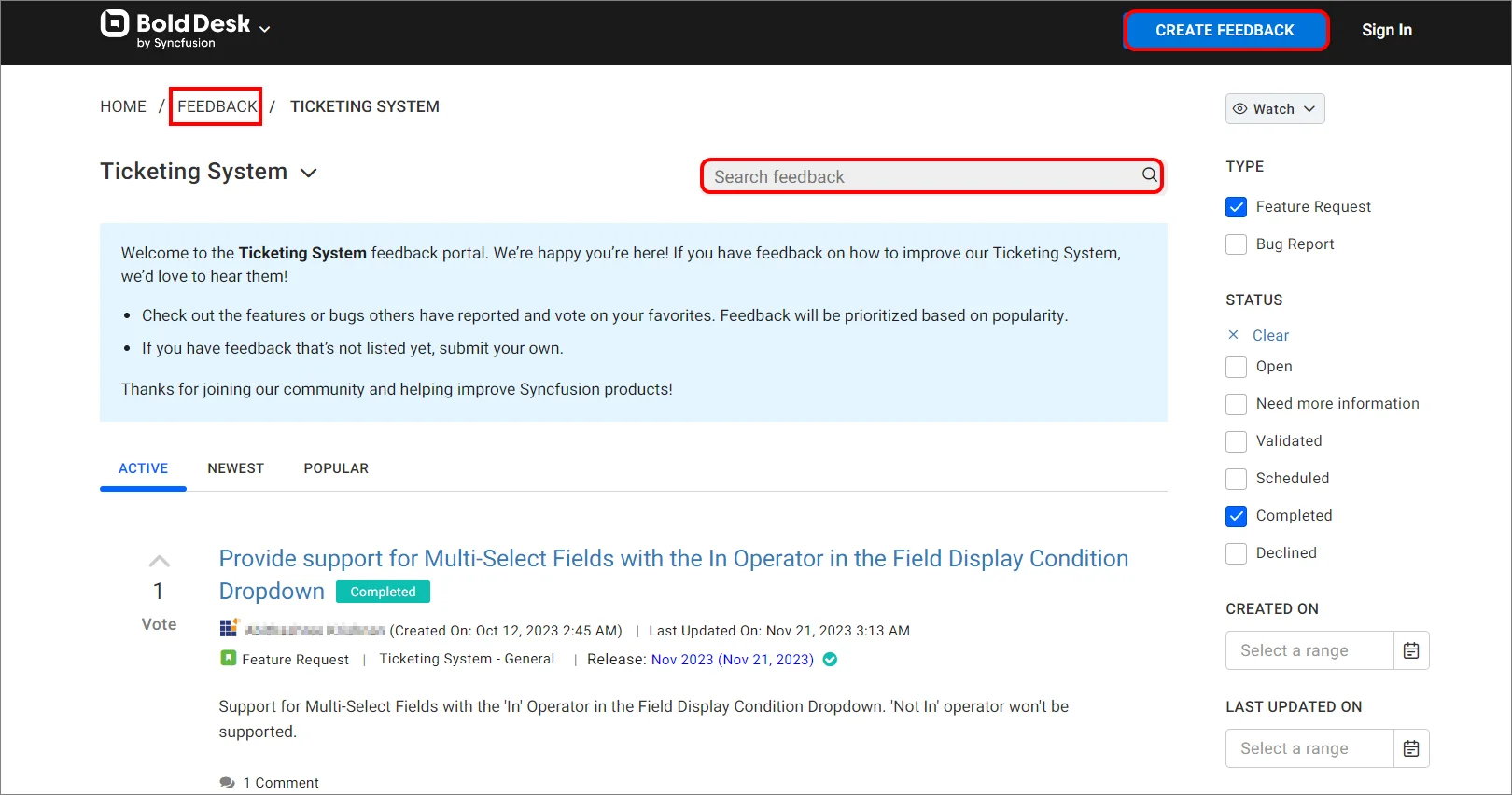Click the green release verified checkmark icon
This screenshot has width=1512, height=795.
click(x=830, y=660)
